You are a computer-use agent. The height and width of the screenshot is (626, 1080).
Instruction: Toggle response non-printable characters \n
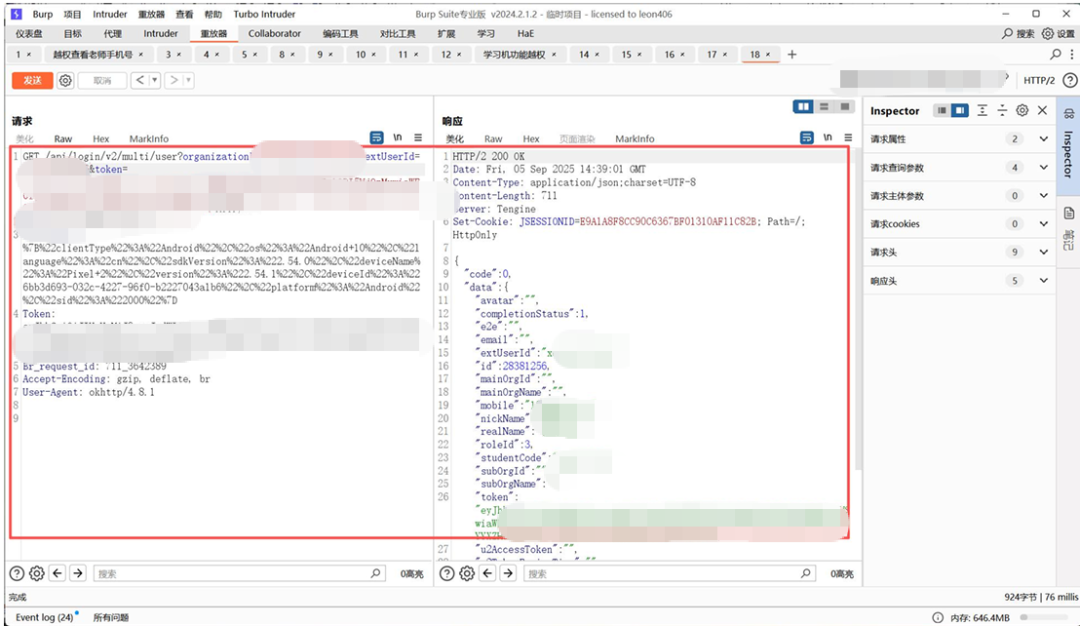click(828, 138)
